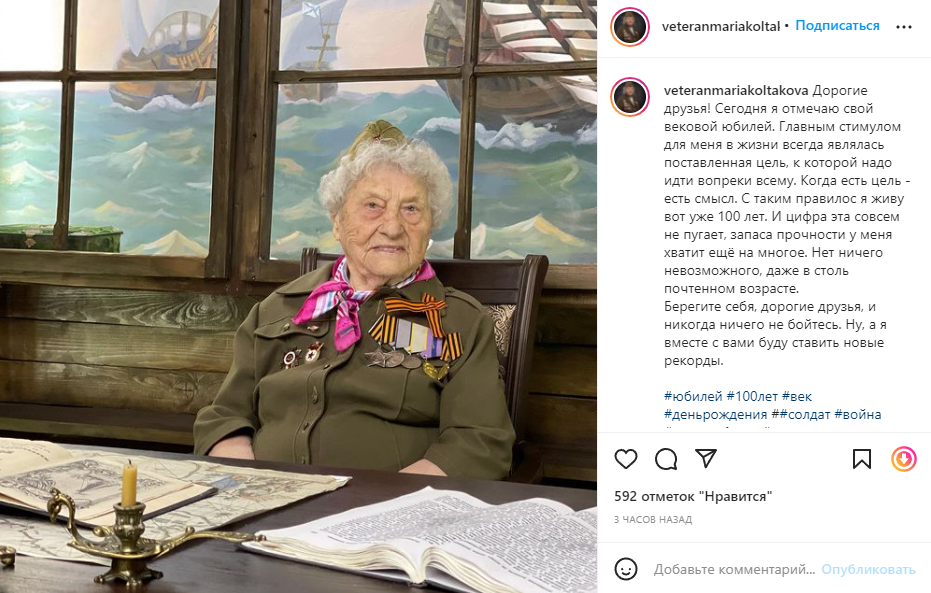Open the header username veteranmariakoltal

point(721,27)
